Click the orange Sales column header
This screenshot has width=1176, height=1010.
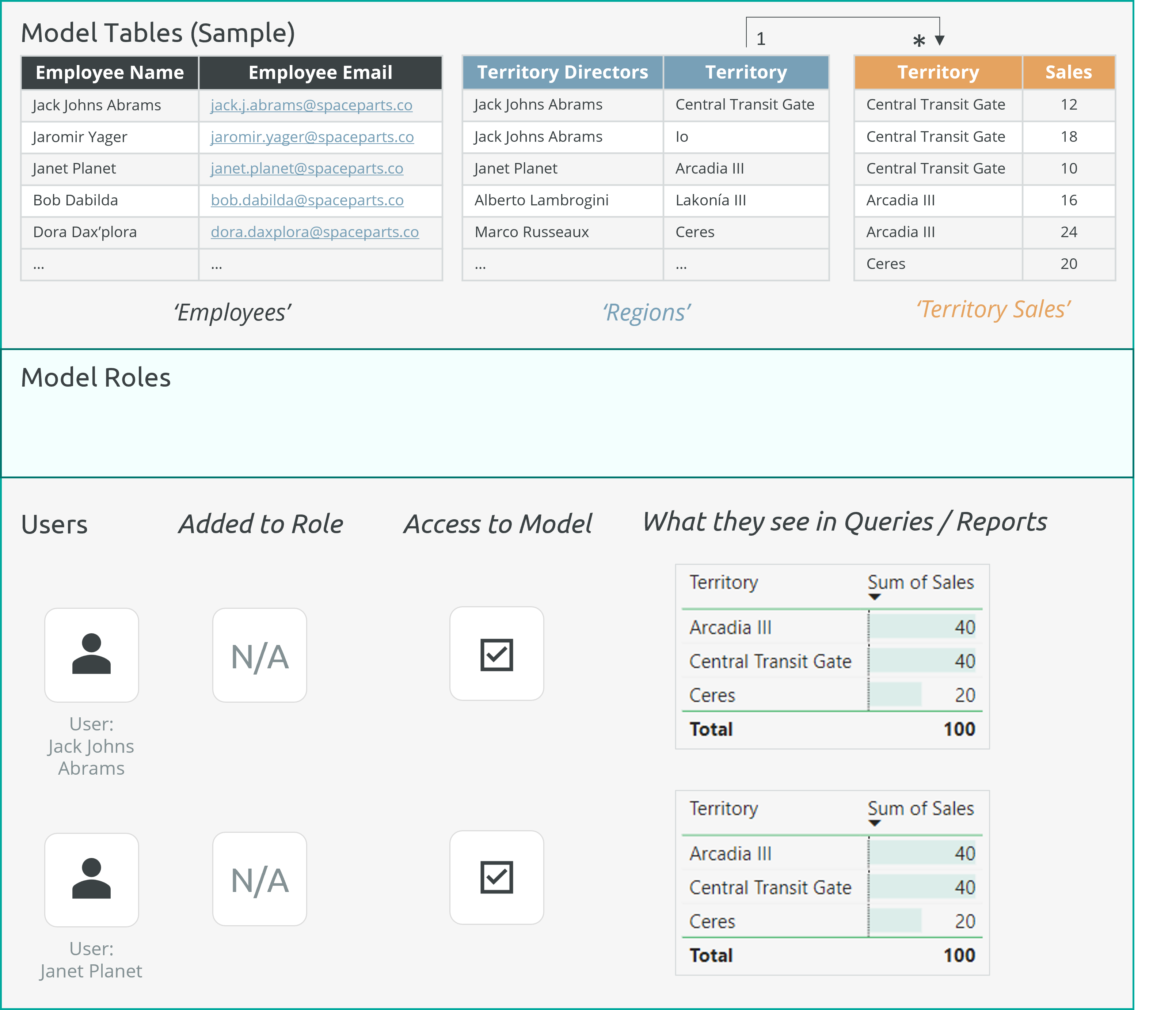(x=1068, y=72)
